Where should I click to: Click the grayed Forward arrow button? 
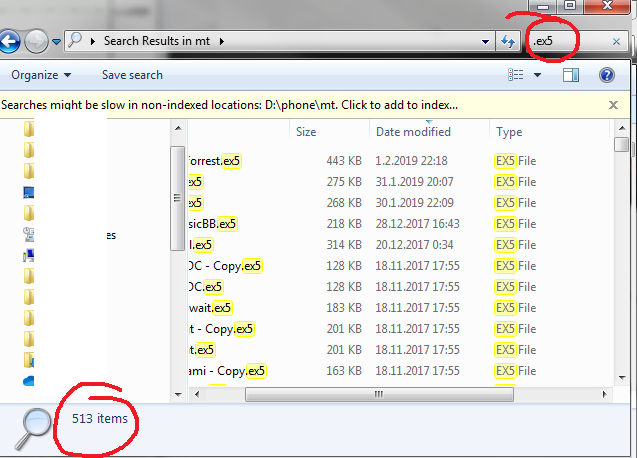37,41
